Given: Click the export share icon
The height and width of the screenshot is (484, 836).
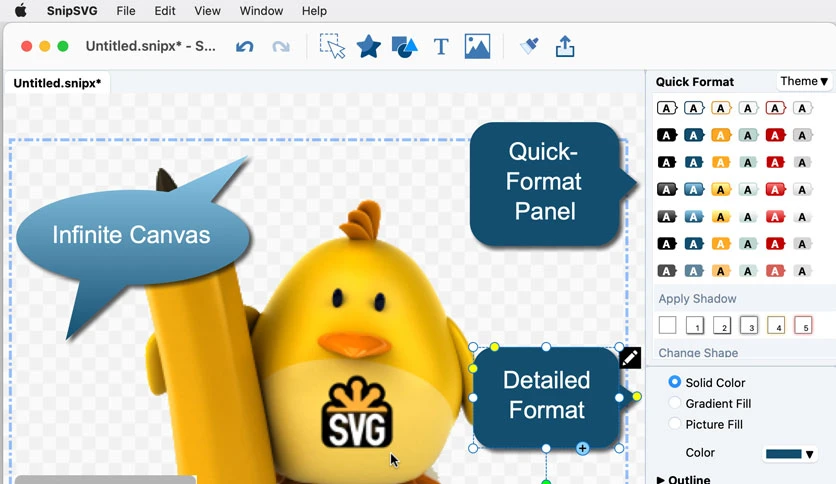Looking at the screenshot, I should click(x=565, y=46).
